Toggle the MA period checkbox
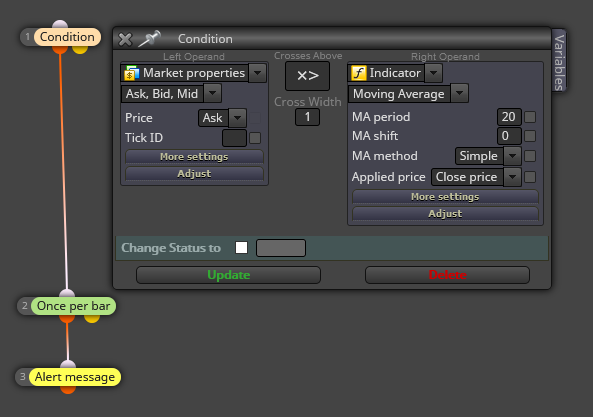The image size is (593, 417). tap(530, 117)
